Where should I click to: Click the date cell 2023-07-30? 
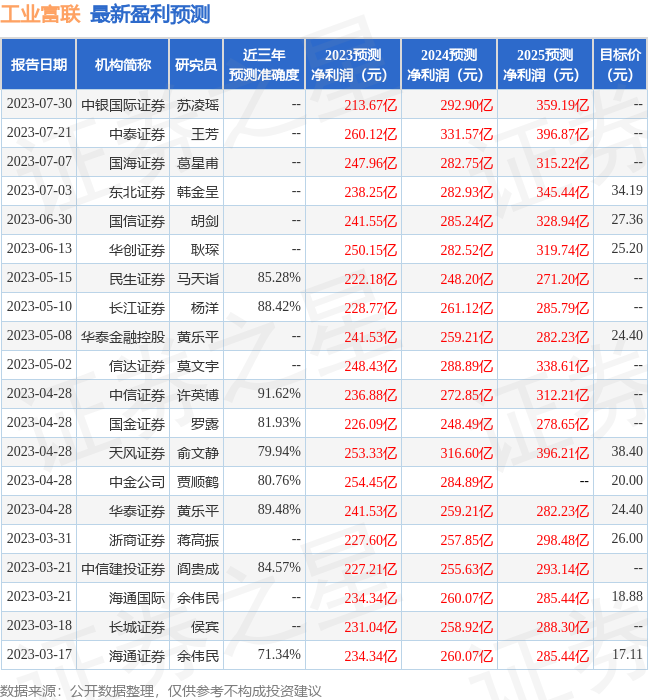pos(39,104)
